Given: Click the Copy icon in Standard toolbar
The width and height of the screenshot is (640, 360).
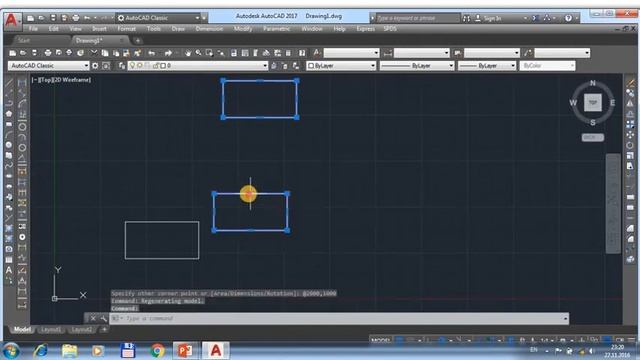Looking at the screenshot, I should (x=105, y=53).
